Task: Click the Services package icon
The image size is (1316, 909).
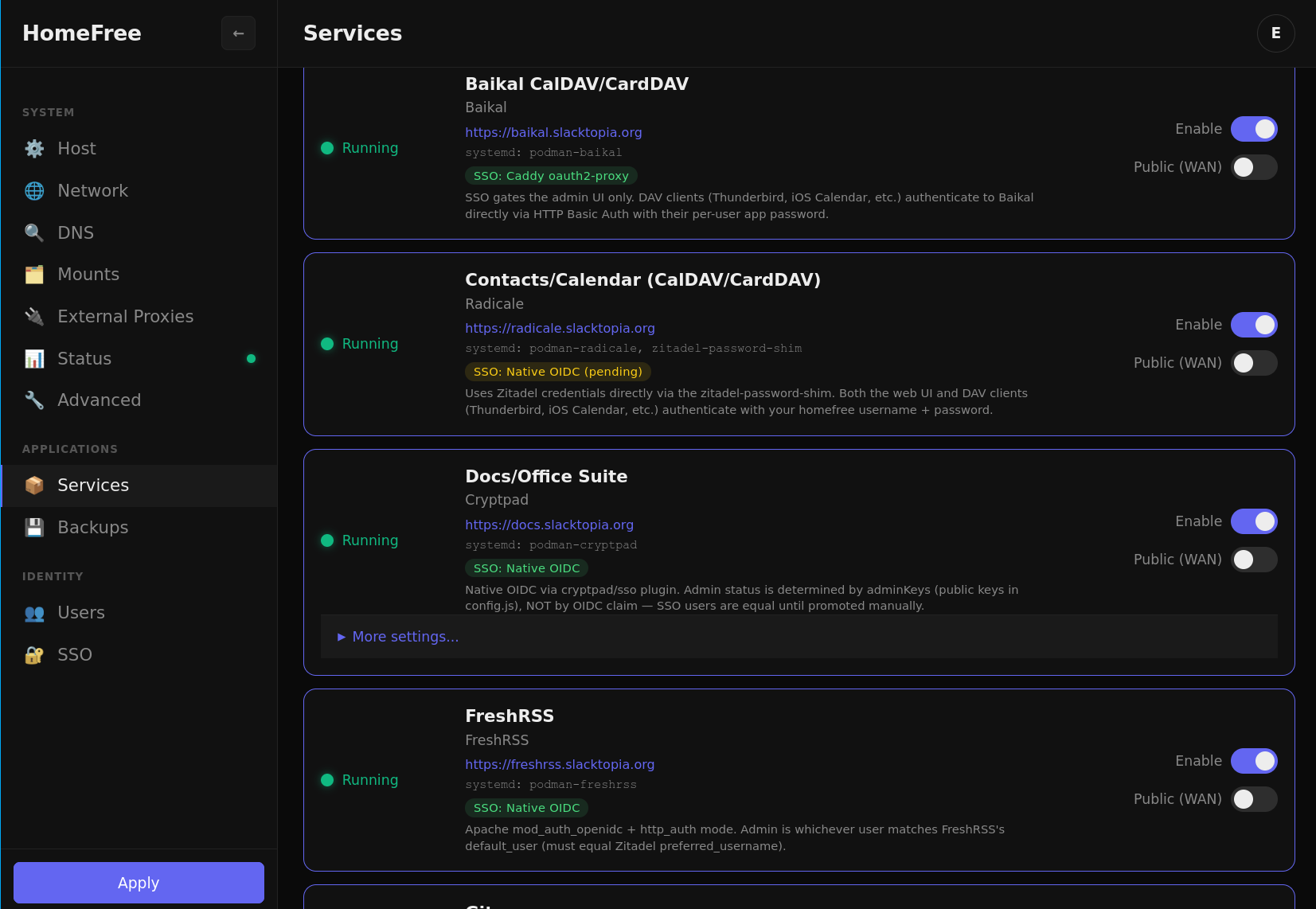Action: [x=34, y=486]
